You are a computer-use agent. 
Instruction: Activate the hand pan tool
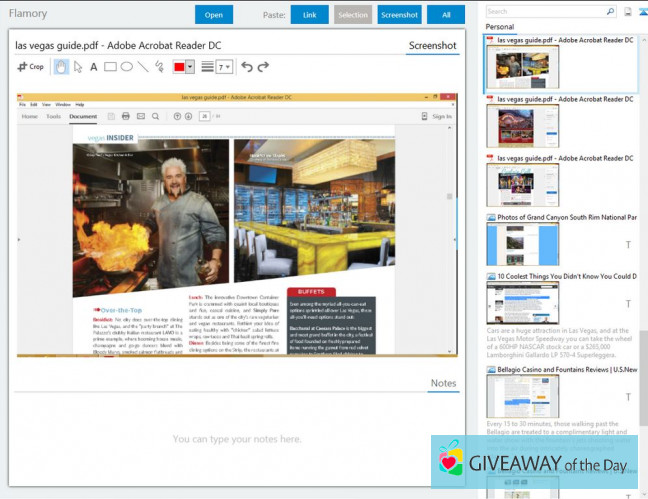[x=60, y=67]
